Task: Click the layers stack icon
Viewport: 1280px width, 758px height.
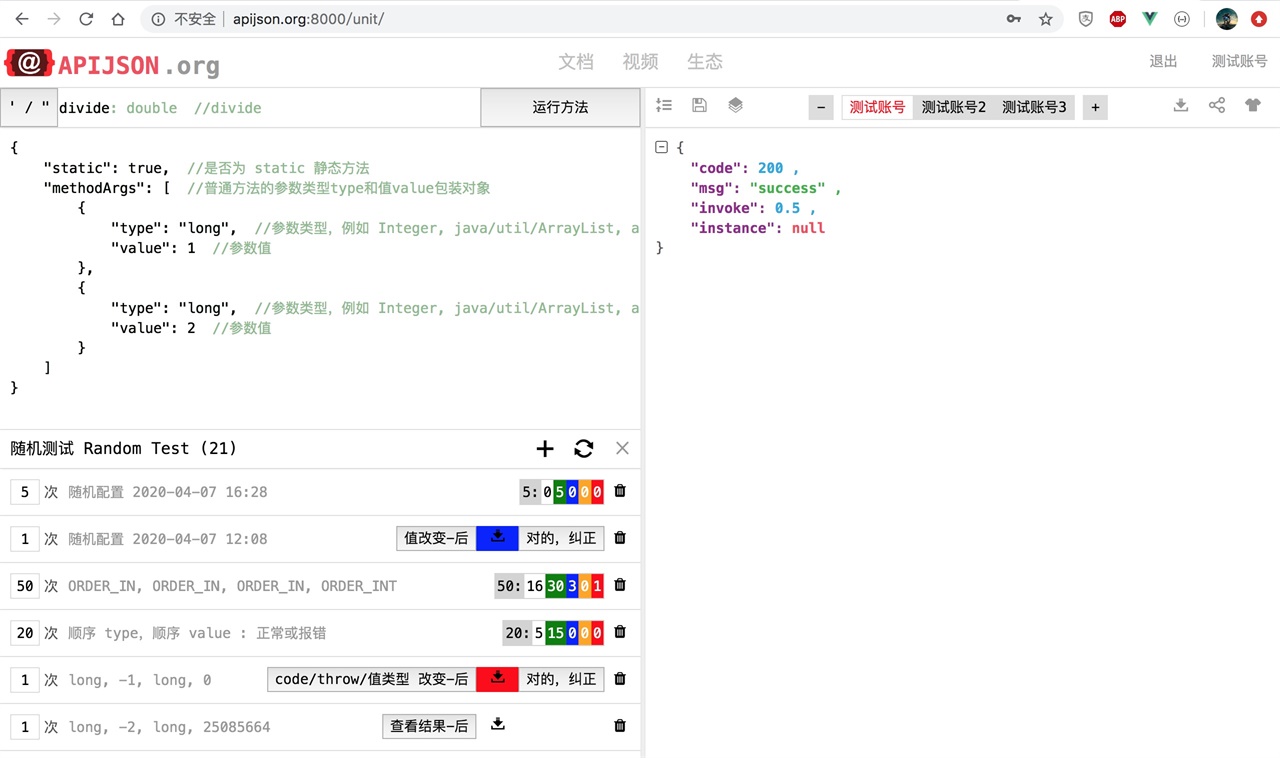Action: (x=735, y=105)
